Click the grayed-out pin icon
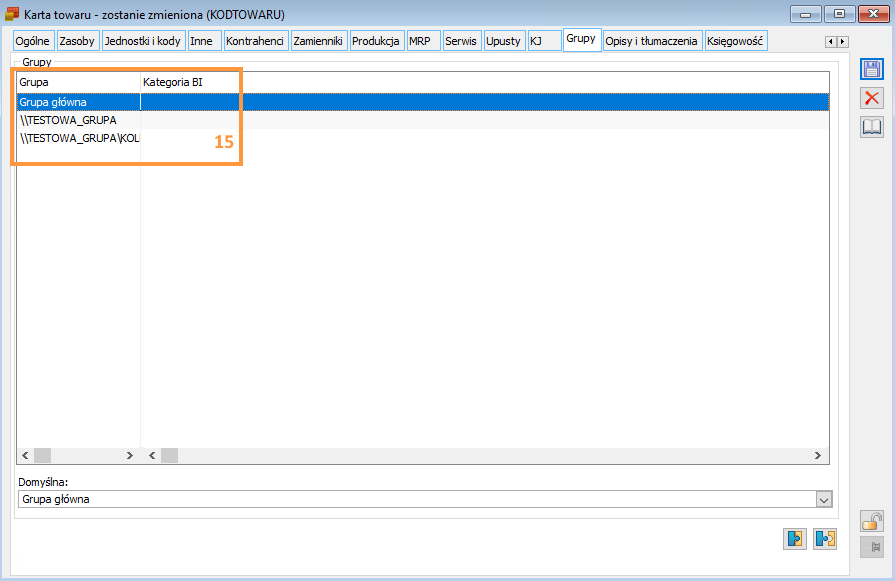 872,547
